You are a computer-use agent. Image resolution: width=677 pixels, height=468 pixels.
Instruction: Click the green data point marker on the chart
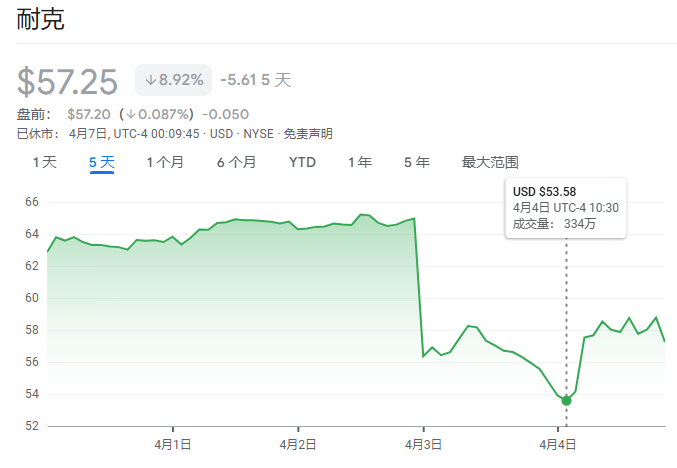pos(567,400)
